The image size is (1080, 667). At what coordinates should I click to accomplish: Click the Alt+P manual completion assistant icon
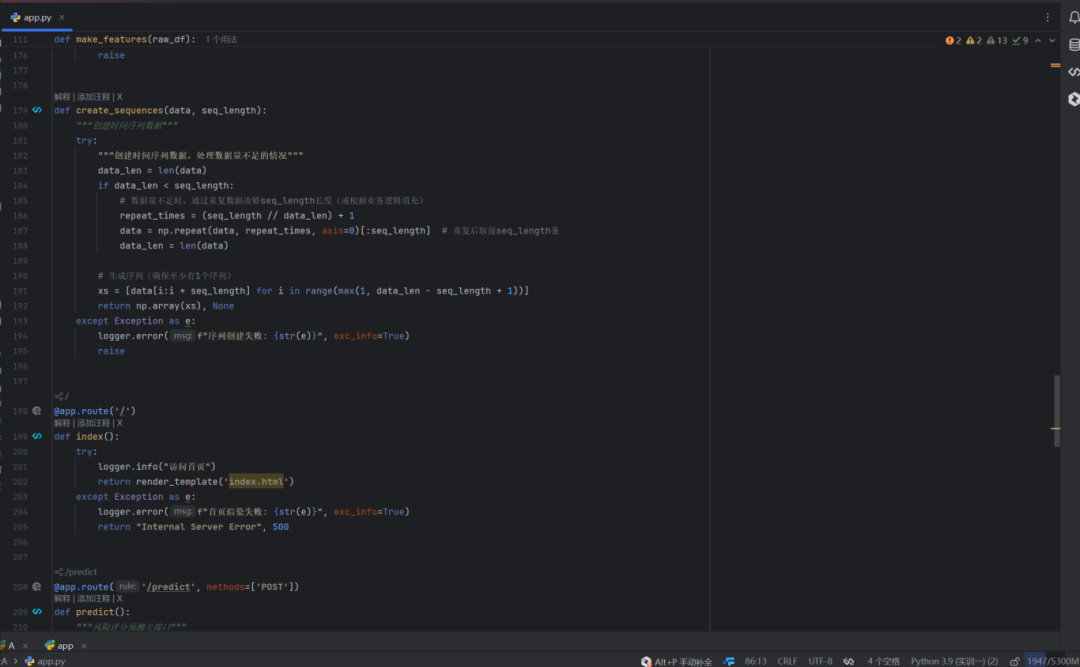[646, 661]
